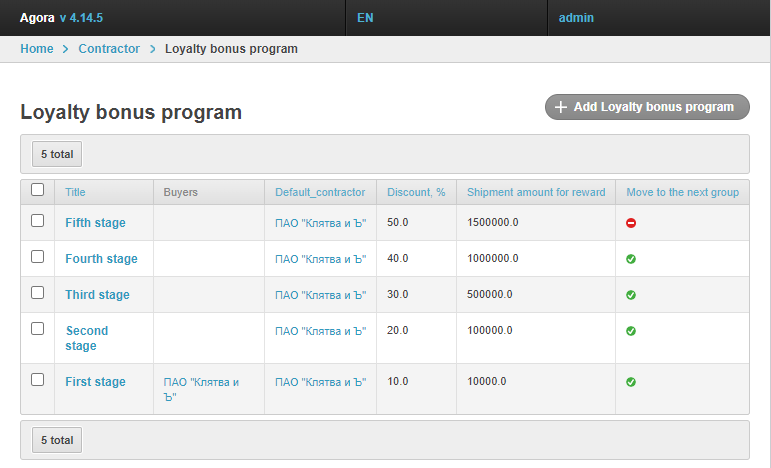The height and width of the screenshot is (468, 771).
Task: Click the green check icon for Third stage
Action: 631,295
